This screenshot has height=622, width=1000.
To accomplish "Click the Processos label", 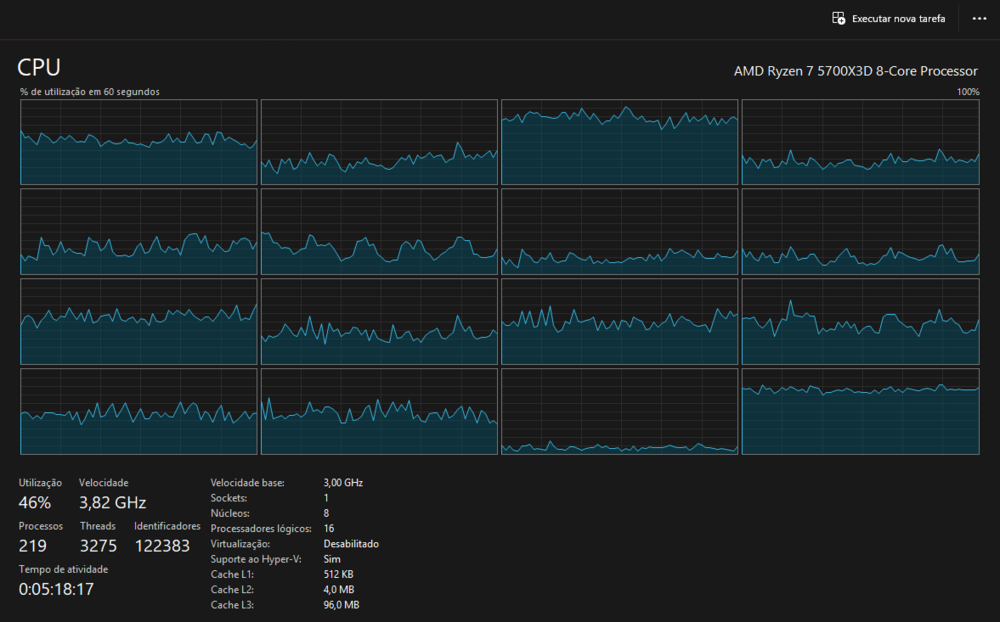I will [41, 526].
